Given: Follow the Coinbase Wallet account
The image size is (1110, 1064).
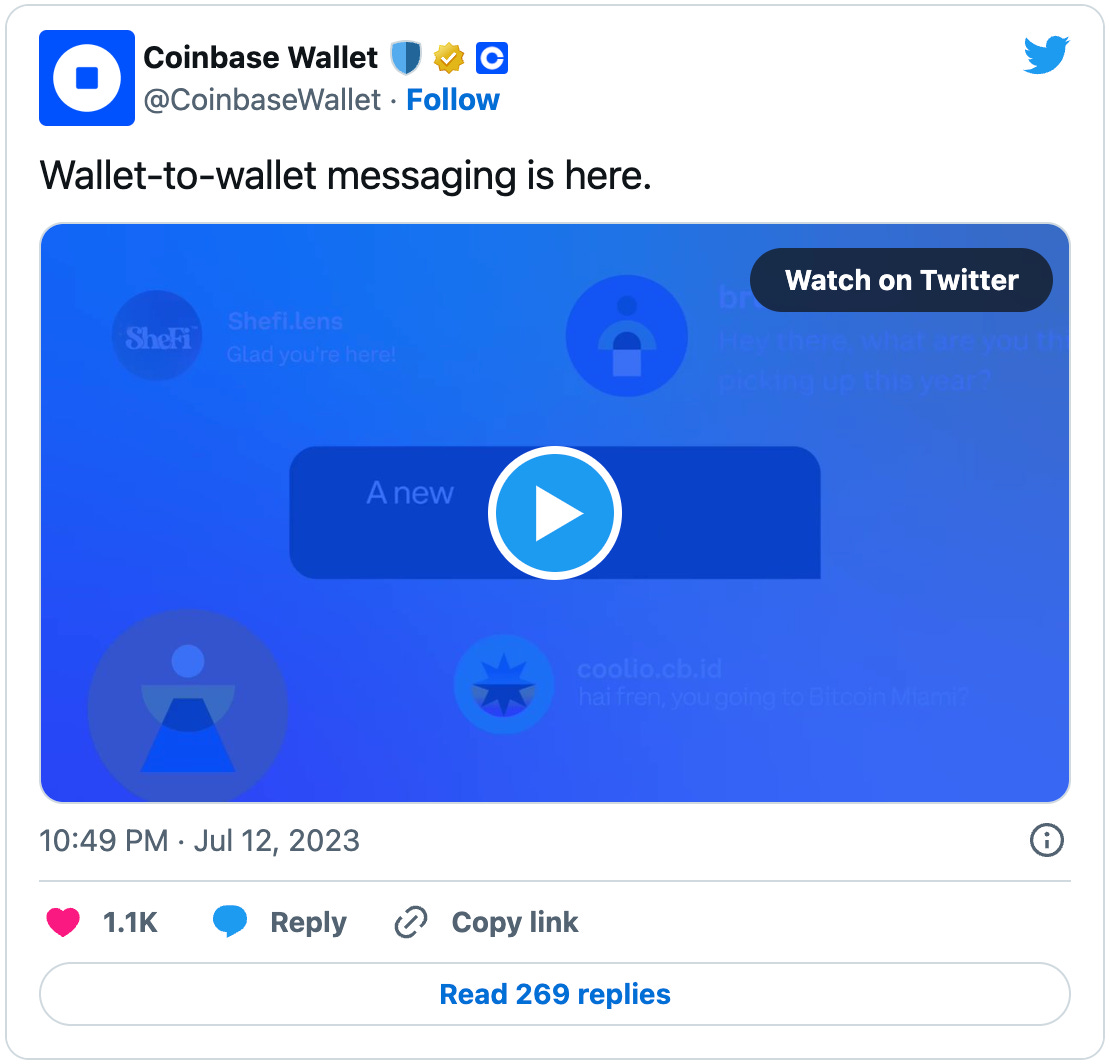Looking at the screenshot, I should pyautogui.click(x=453, y=100).
